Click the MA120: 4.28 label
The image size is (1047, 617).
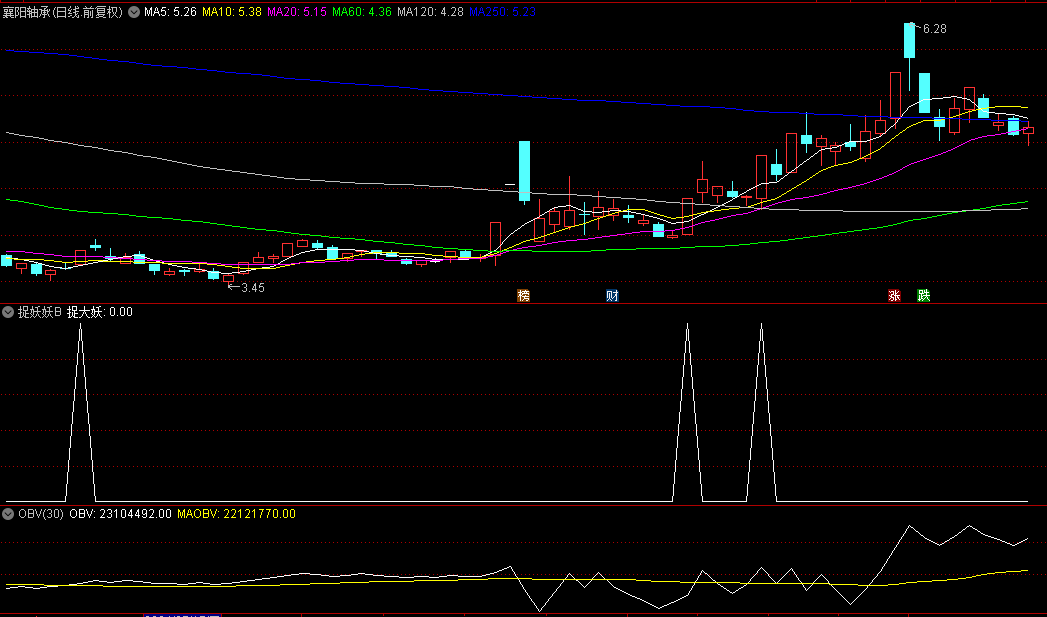(x=430, y=11)
